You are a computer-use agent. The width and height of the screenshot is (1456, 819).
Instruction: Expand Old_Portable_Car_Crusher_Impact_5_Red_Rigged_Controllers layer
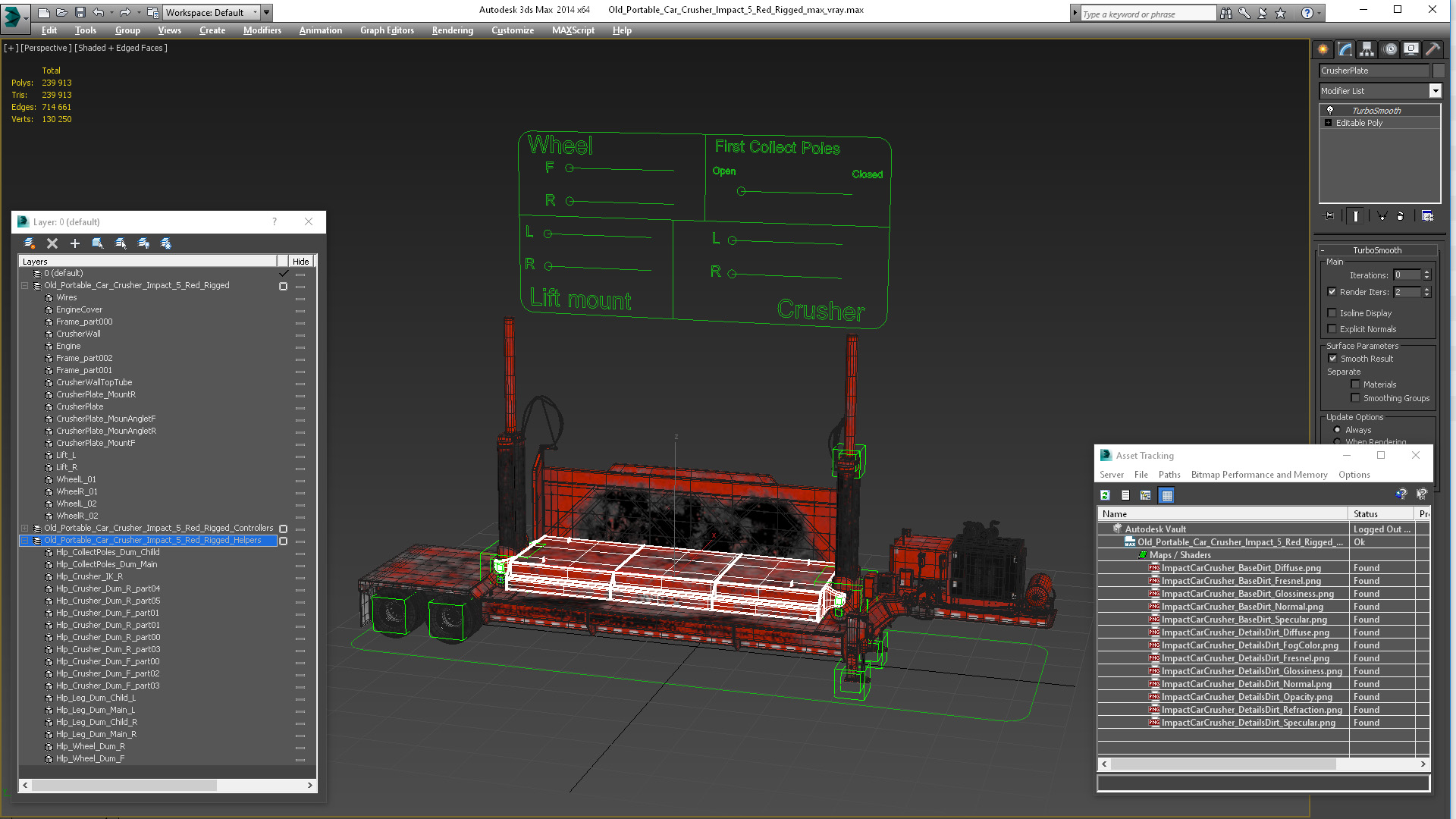25,529
